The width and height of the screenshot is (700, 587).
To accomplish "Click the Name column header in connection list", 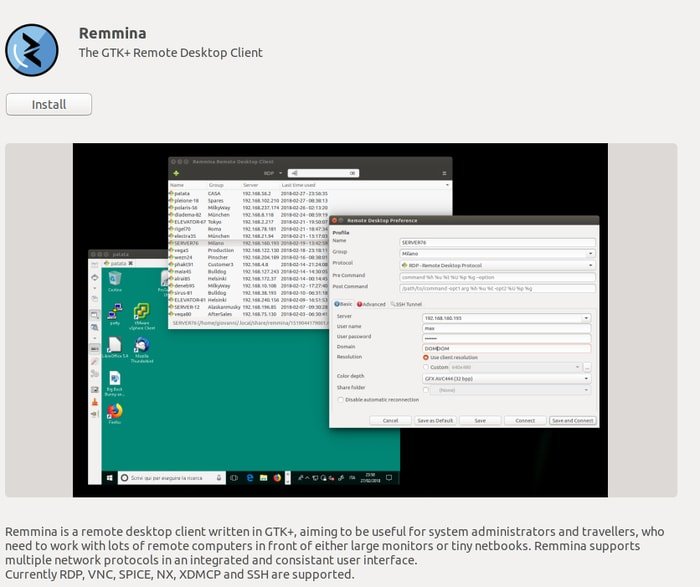I will click(x=177, y=185).
